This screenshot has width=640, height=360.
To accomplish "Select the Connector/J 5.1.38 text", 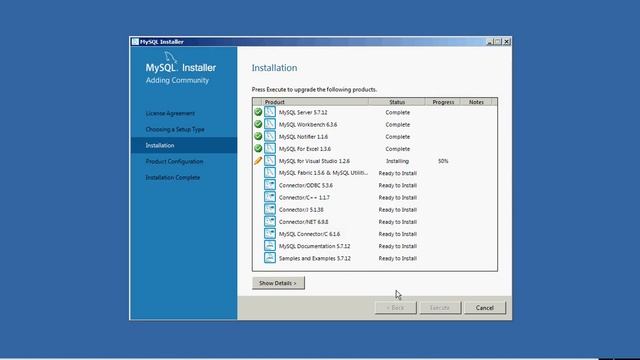I will click(301, 210).
